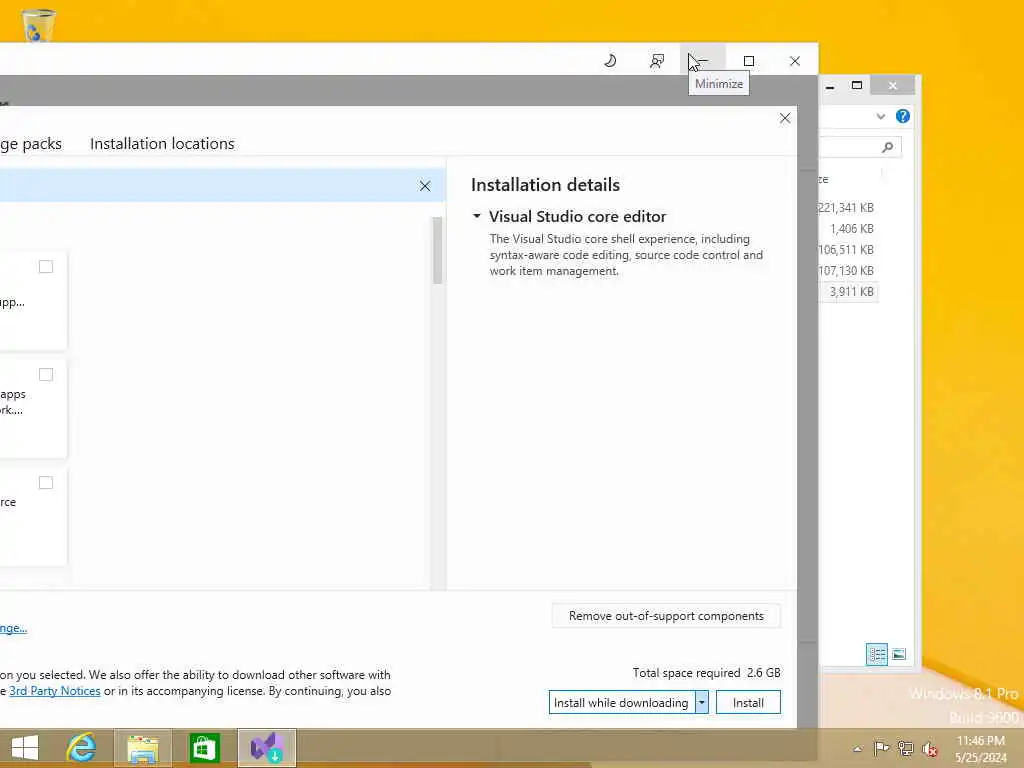This screenshot has height=768, width=1024.
Task: Select Visual Studio Installer taskbar icon
Action: [x=267, y=748]
